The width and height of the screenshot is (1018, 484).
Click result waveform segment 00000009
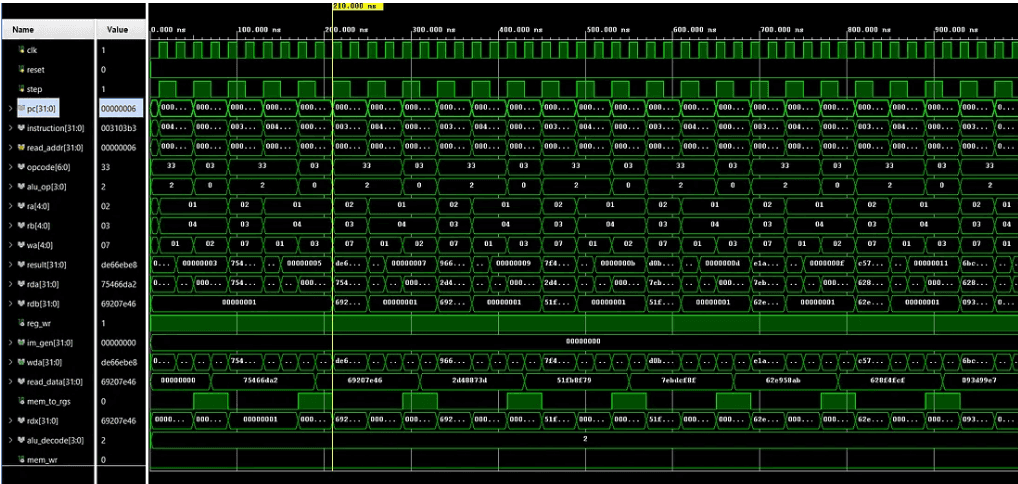(513, 264)
